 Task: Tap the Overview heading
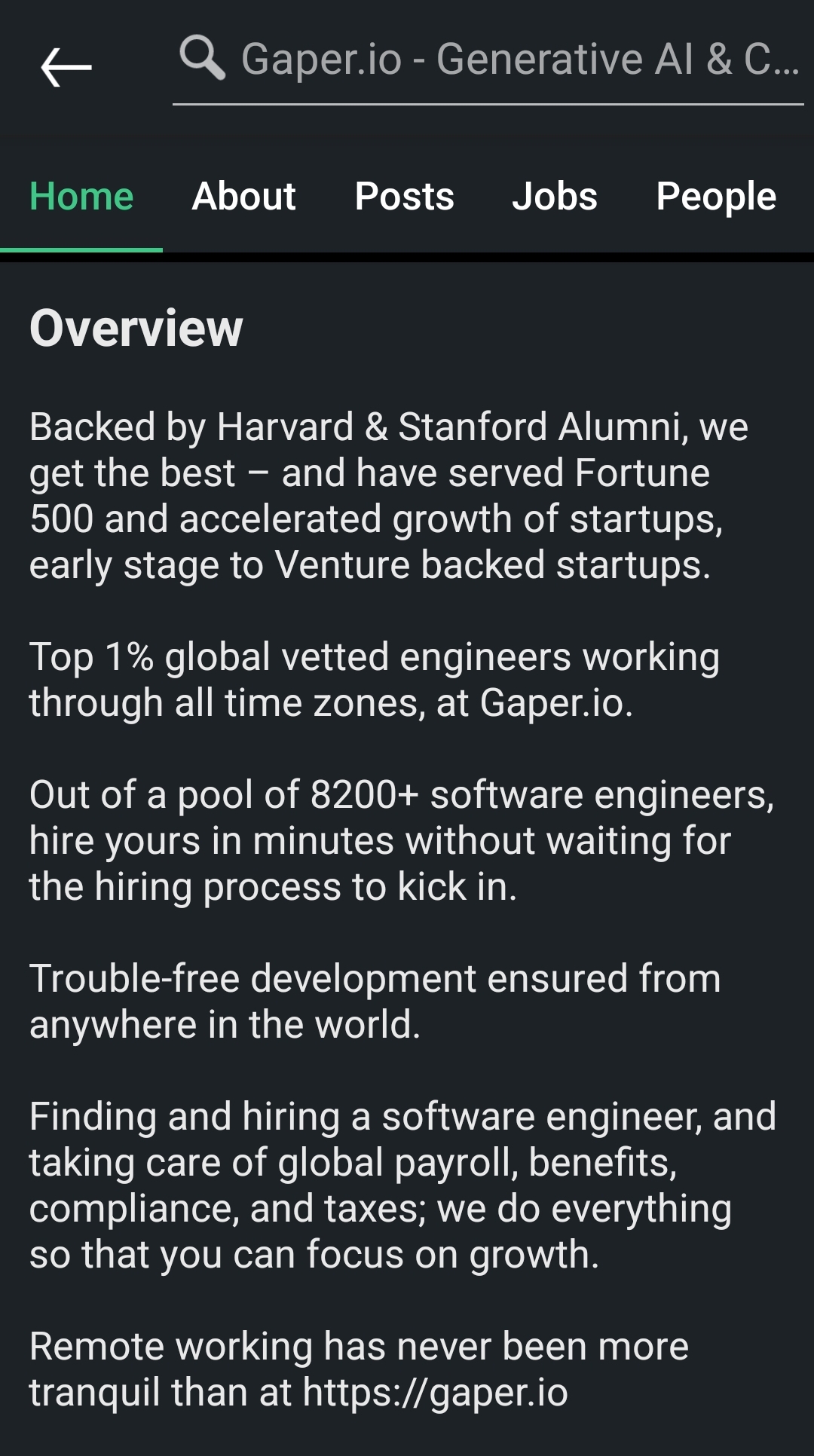coord(136,329)
